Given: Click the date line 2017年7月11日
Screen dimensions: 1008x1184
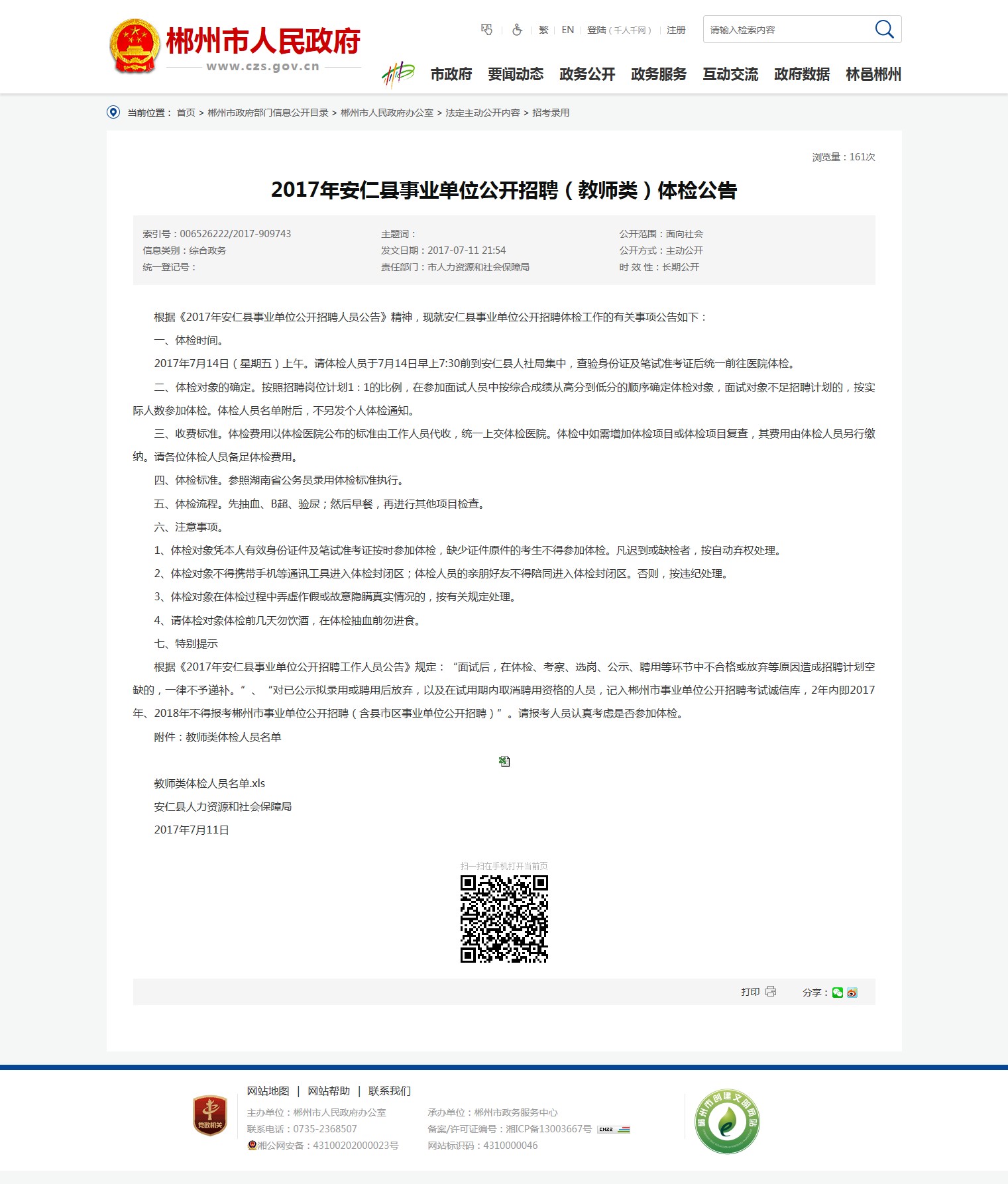Looking at the screenshot, I should click(x=192, y=830).
